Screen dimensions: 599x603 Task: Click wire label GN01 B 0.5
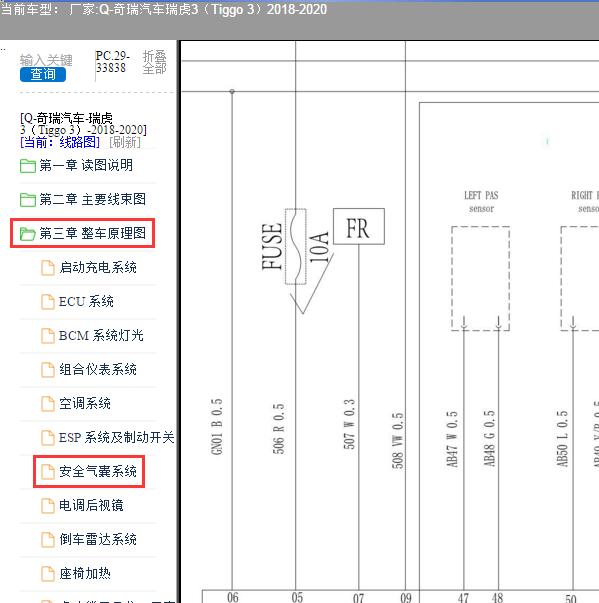[216, 426]
